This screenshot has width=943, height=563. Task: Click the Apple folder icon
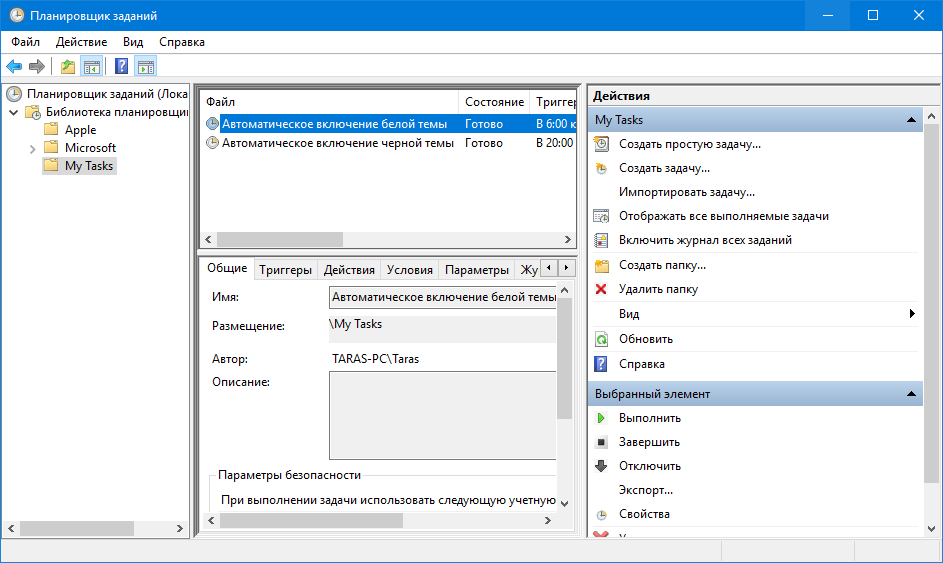pos(52,129)
